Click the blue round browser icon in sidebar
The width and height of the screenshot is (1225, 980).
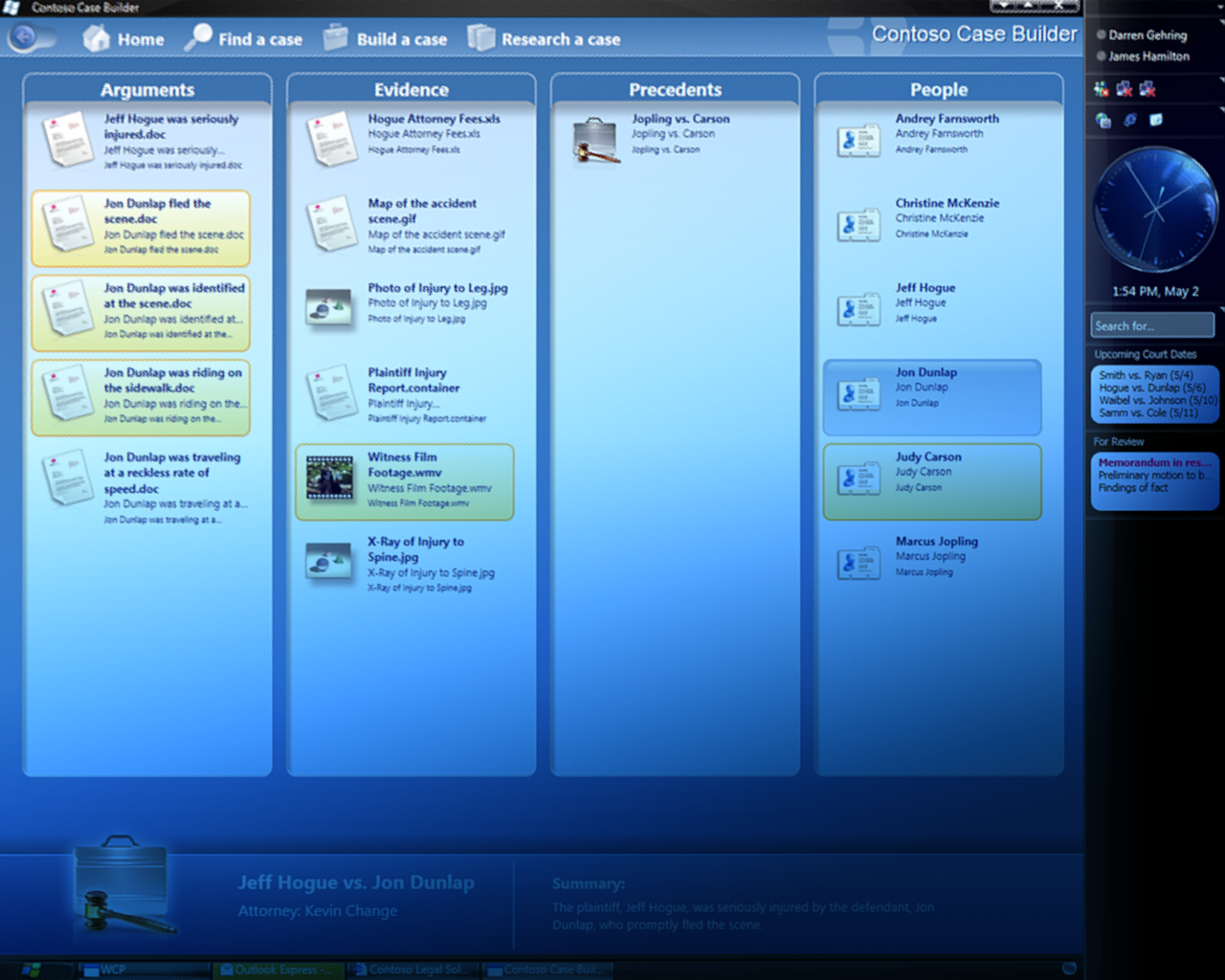pyautogui.click(x=1130, y=120)
